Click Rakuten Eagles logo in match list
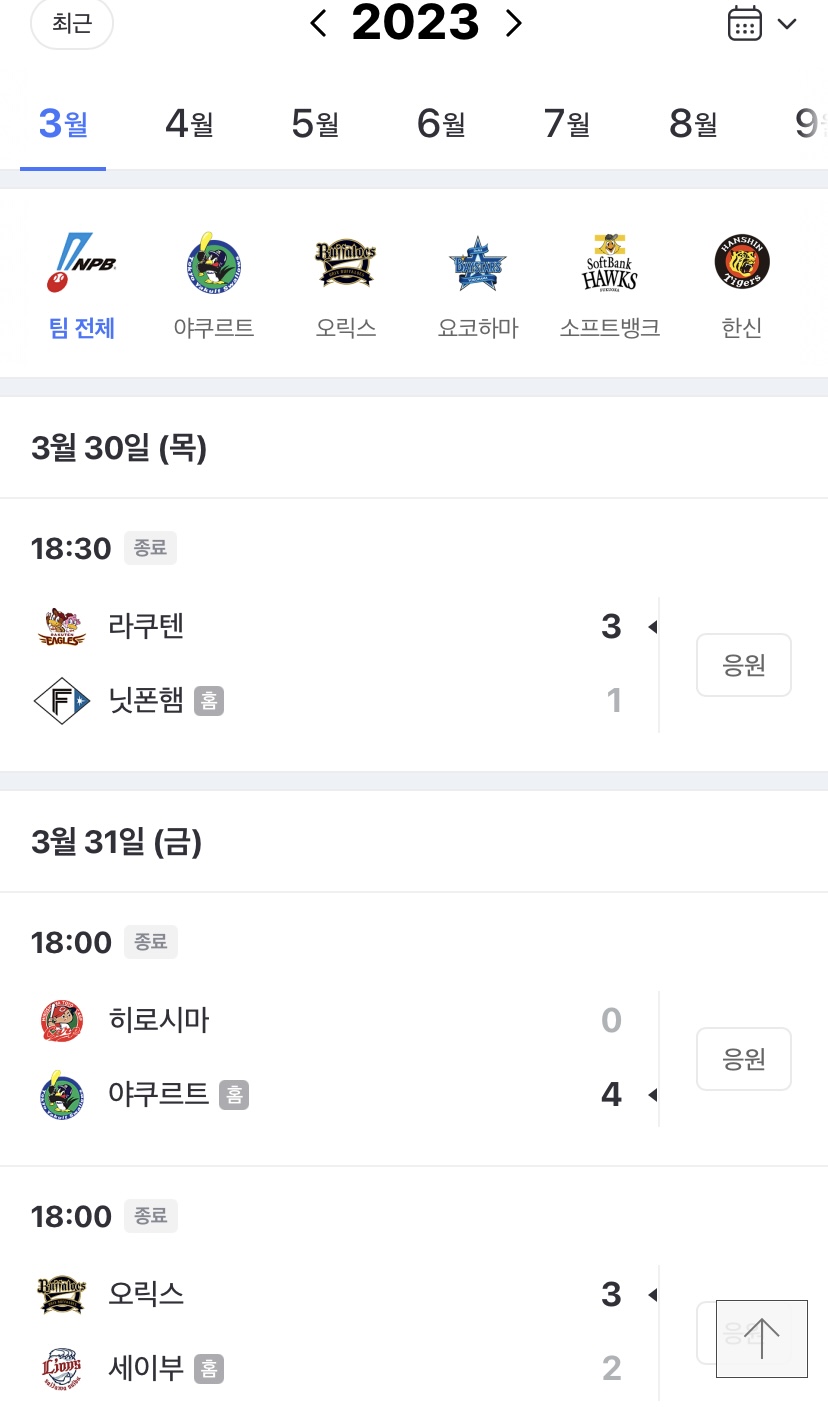Viewport: 828px width, 1407px height. coord(62,627)
